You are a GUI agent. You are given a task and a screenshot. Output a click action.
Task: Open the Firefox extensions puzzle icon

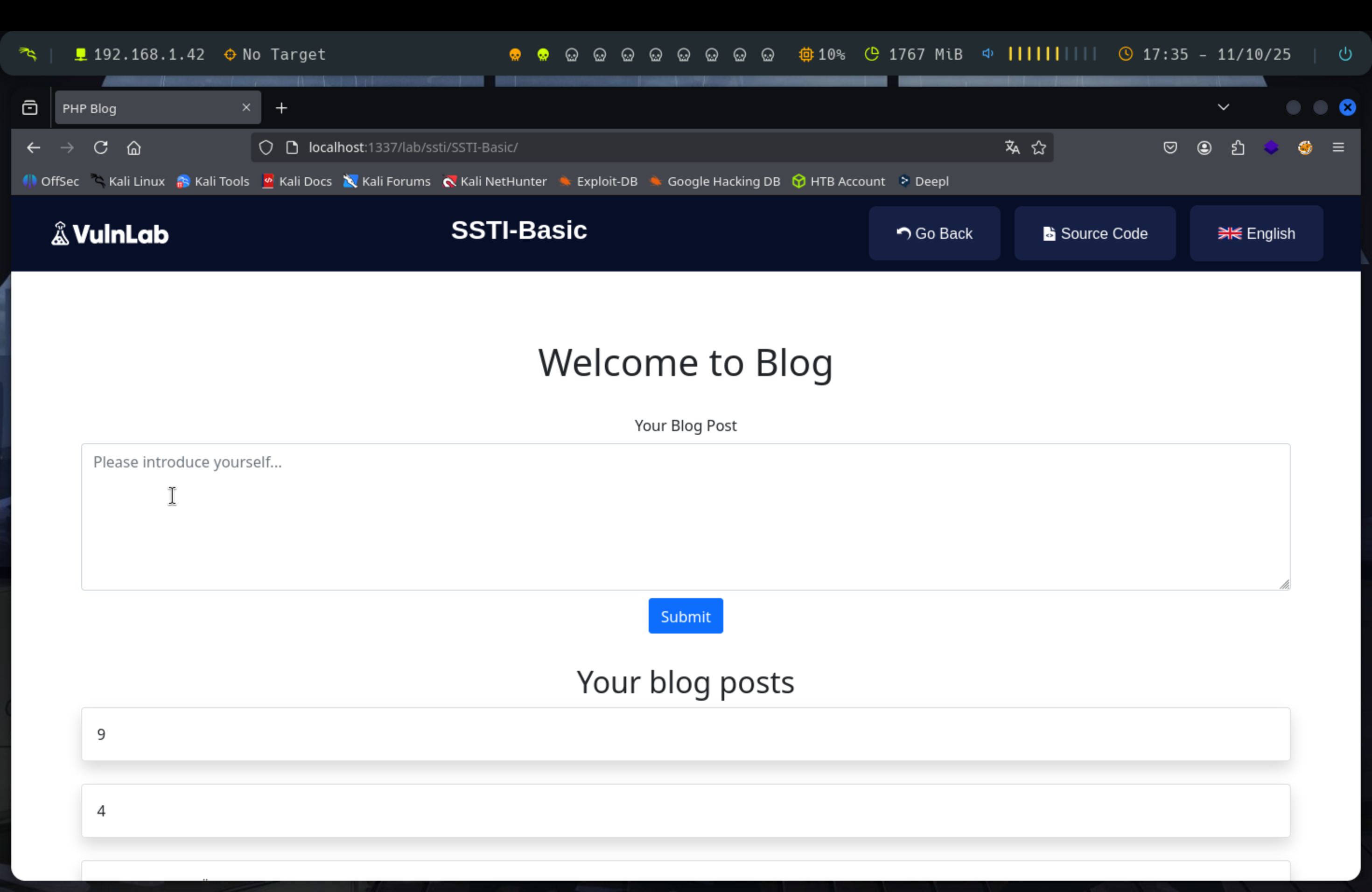pyautogui.click(x=1238, y=147)
